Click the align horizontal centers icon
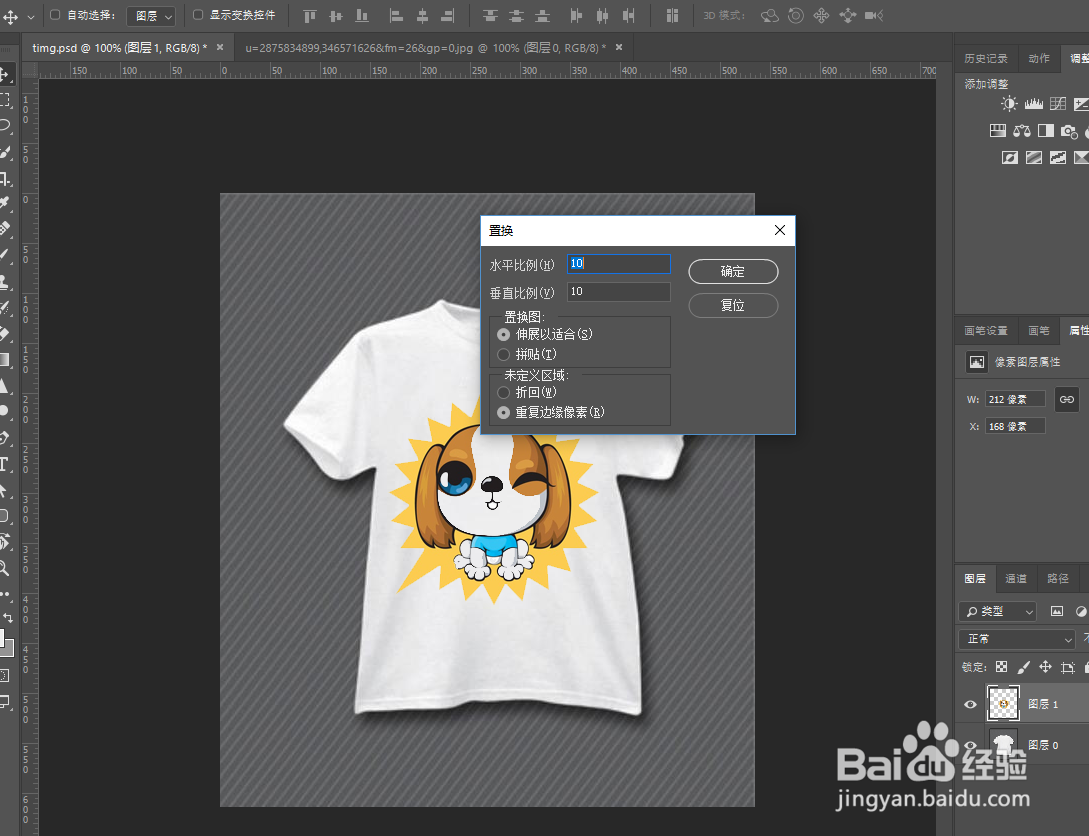Viewport: 1089px width, 836px height. point(422,15)
